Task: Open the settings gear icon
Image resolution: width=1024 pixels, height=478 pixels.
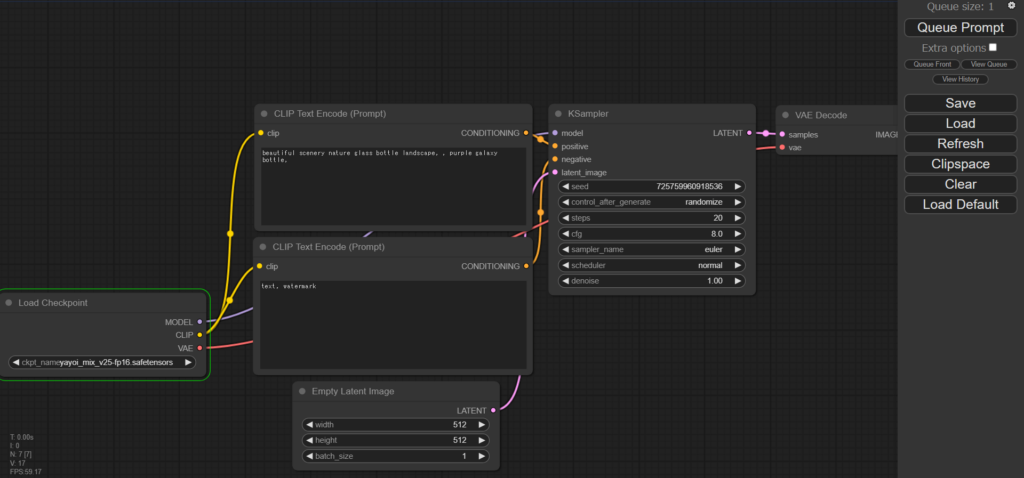Action: [x=1011, y=6]
